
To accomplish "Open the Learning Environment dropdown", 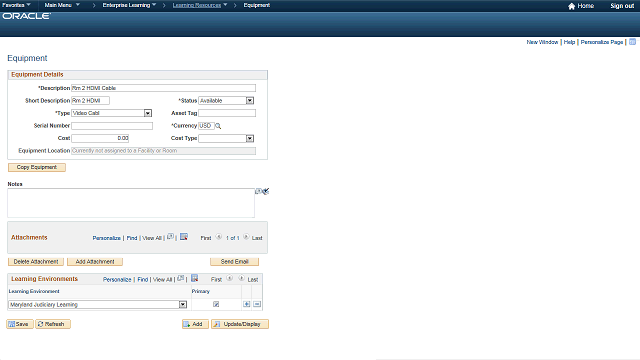I will (182, 304).
